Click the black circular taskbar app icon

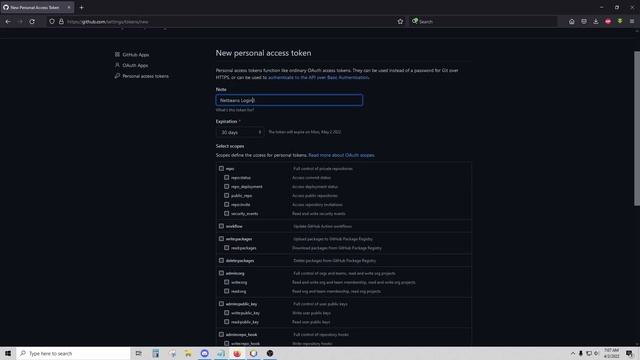(x=270, y=353)
